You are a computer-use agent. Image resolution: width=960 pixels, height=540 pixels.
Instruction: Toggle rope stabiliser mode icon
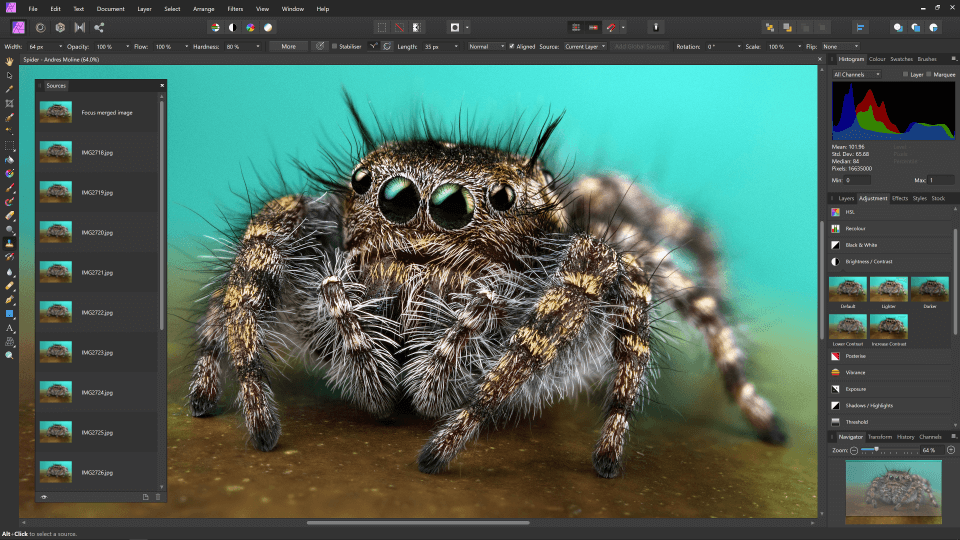click(x=373, y=47)
